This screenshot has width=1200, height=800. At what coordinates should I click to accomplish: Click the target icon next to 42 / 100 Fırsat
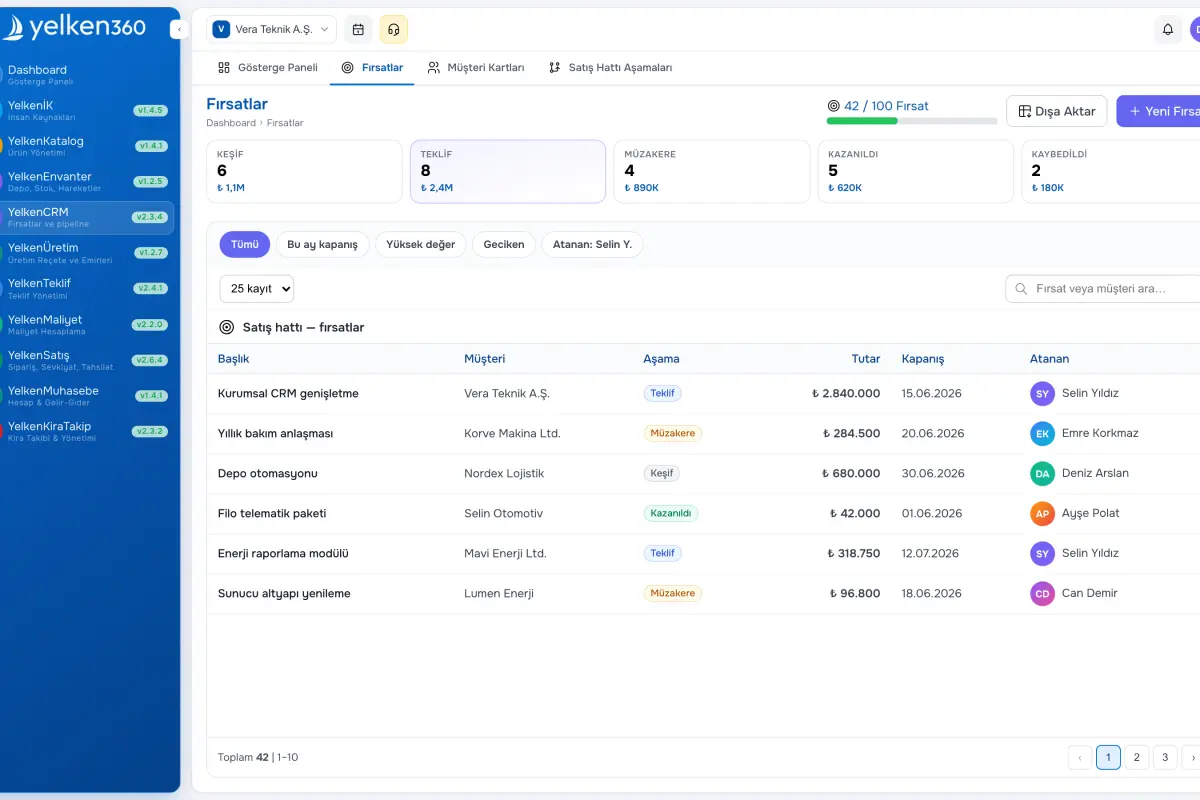pos(834,105)
